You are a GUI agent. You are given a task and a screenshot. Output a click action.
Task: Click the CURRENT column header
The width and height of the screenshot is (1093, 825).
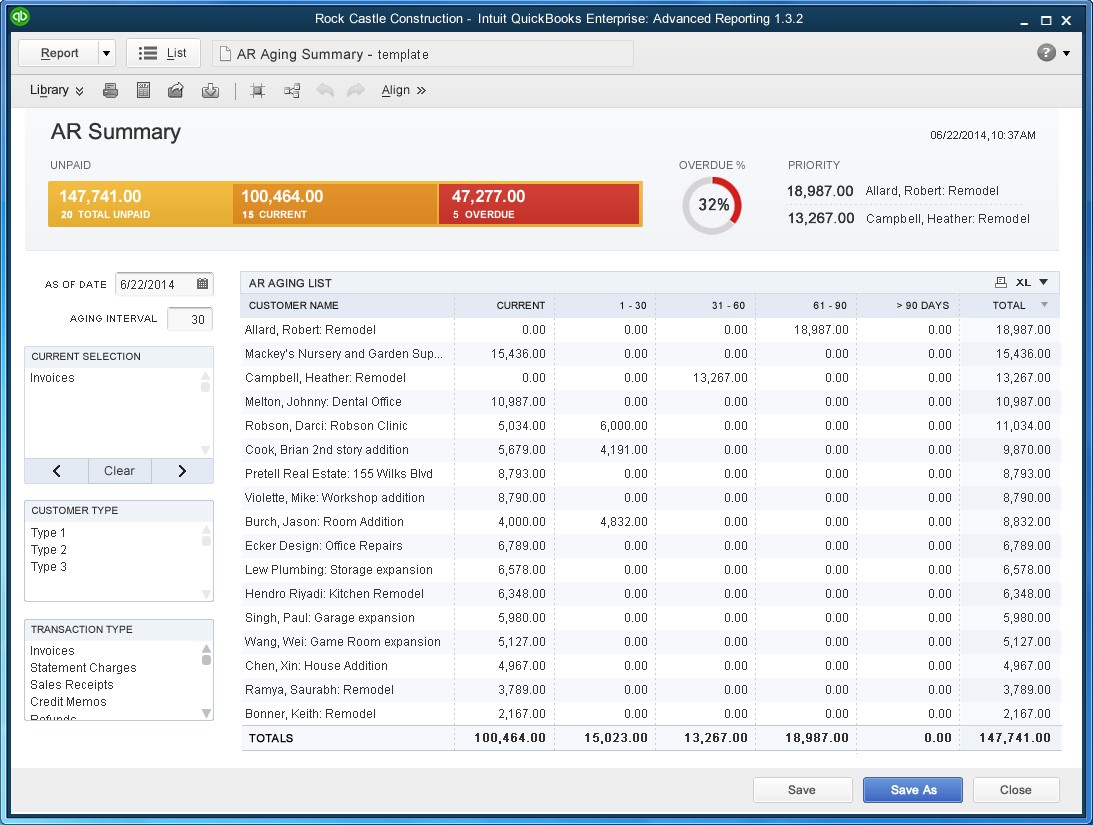coord(521,305)
